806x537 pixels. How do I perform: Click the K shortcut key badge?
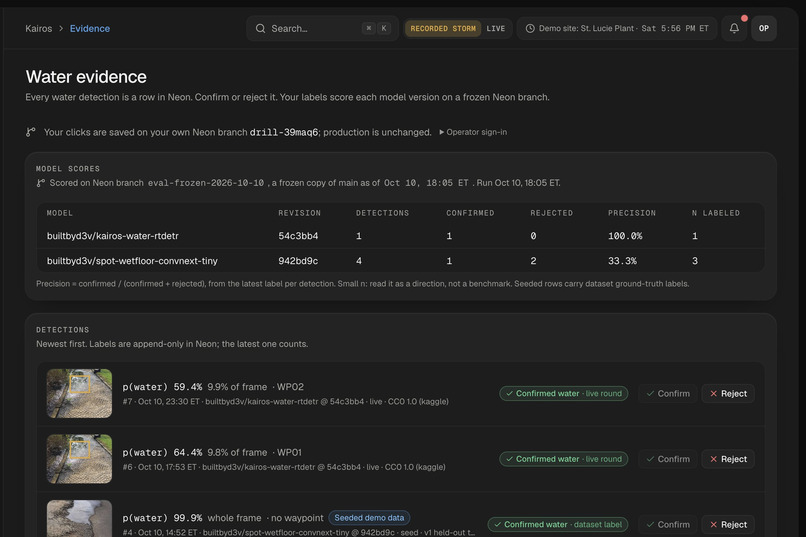[x=384, y=28]
